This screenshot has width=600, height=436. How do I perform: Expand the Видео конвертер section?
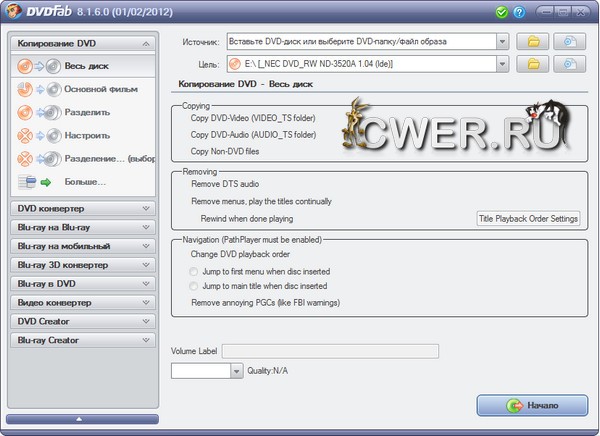83,302
